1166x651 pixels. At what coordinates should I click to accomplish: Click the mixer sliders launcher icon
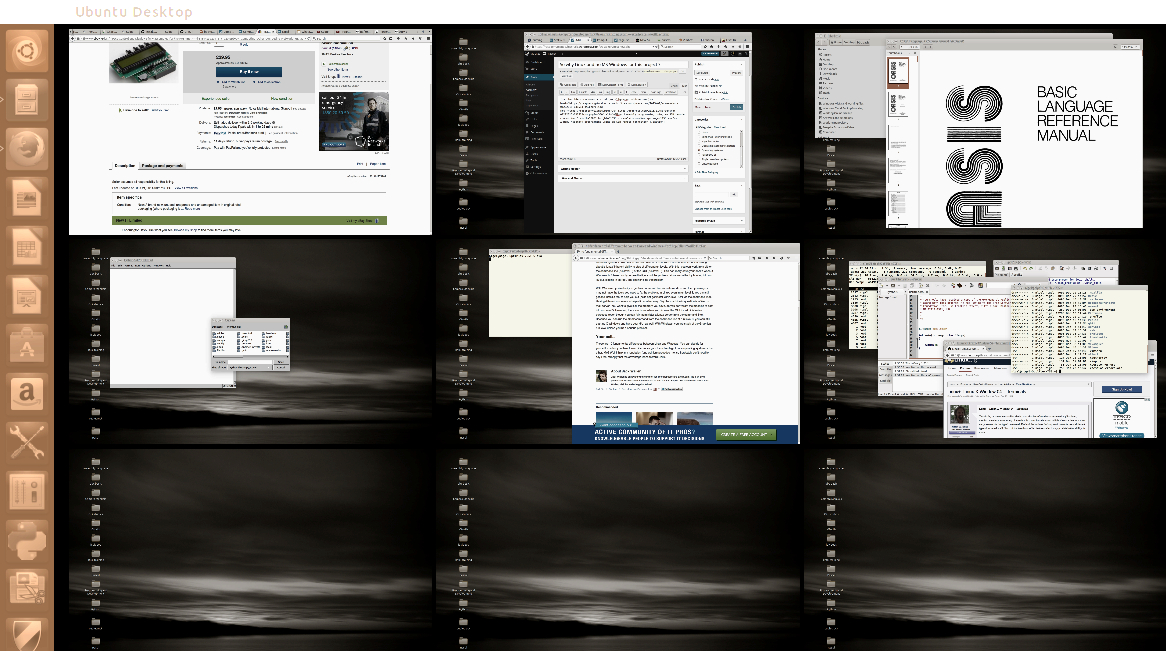[27, 492]
